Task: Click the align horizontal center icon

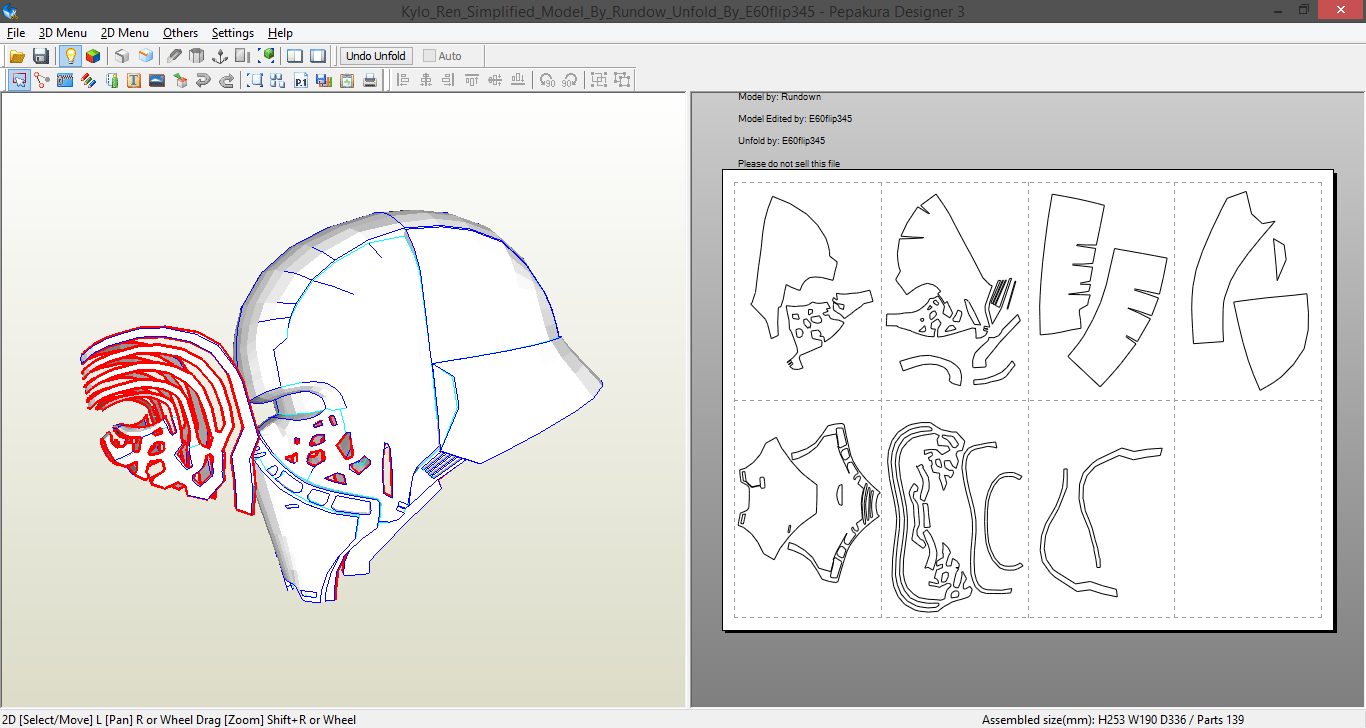Action: click(426, 80)
